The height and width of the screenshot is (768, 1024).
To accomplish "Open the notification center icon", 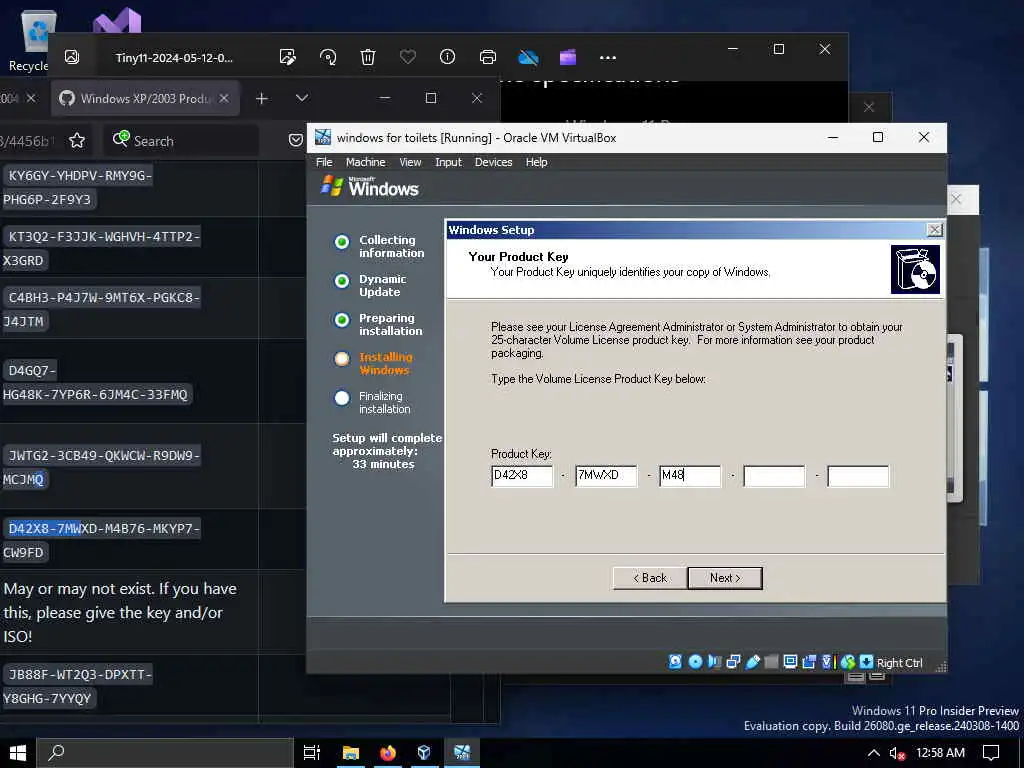I will click(x=991, y=753).
